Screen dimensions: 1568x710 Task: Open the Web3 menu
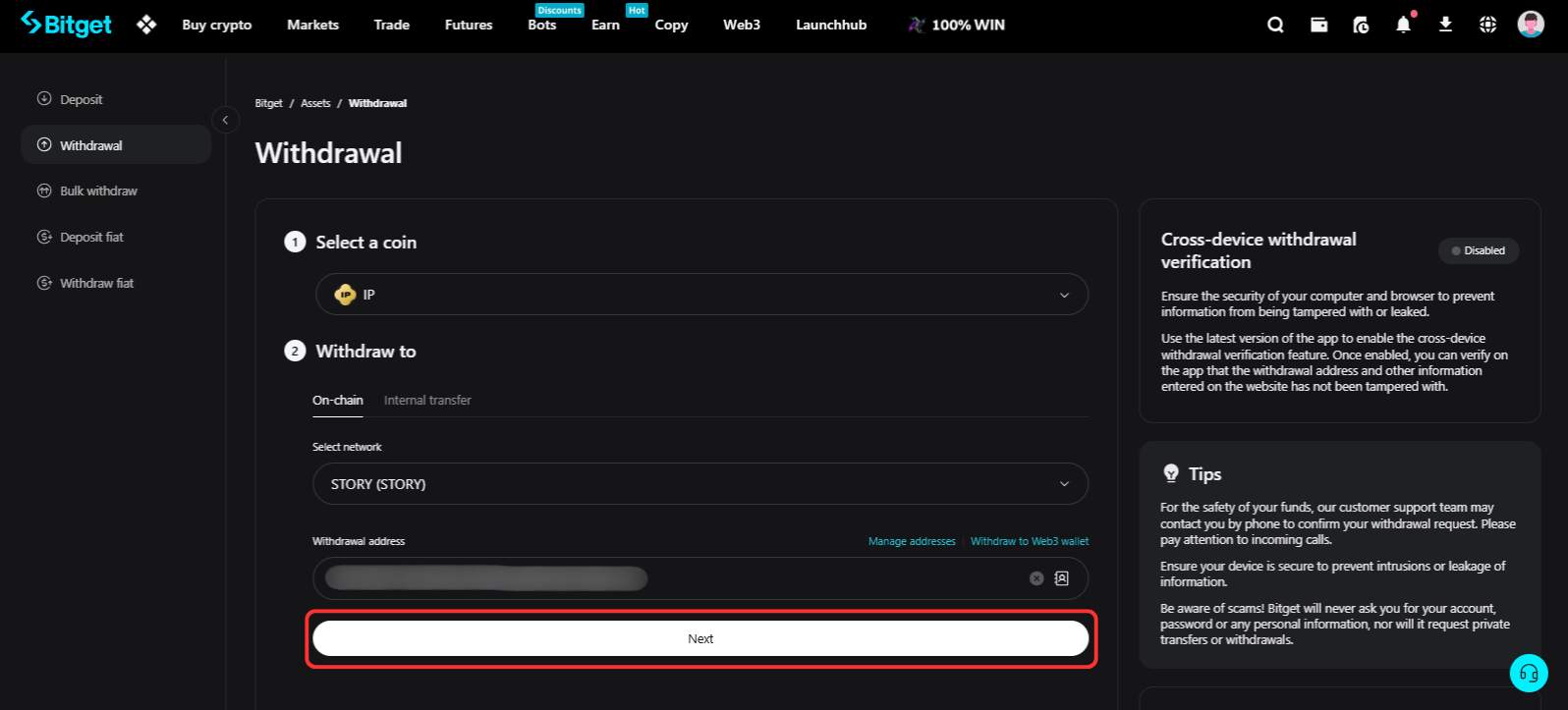click(742, 25)
